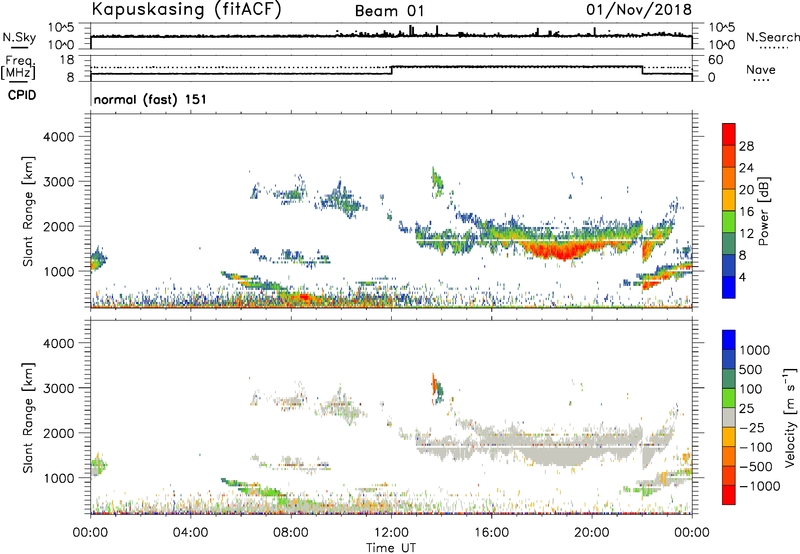The height and width of the screenshot is (554, 800).
Task: Click the '500' value on velocity colorbar
Action: click(751, 370)
